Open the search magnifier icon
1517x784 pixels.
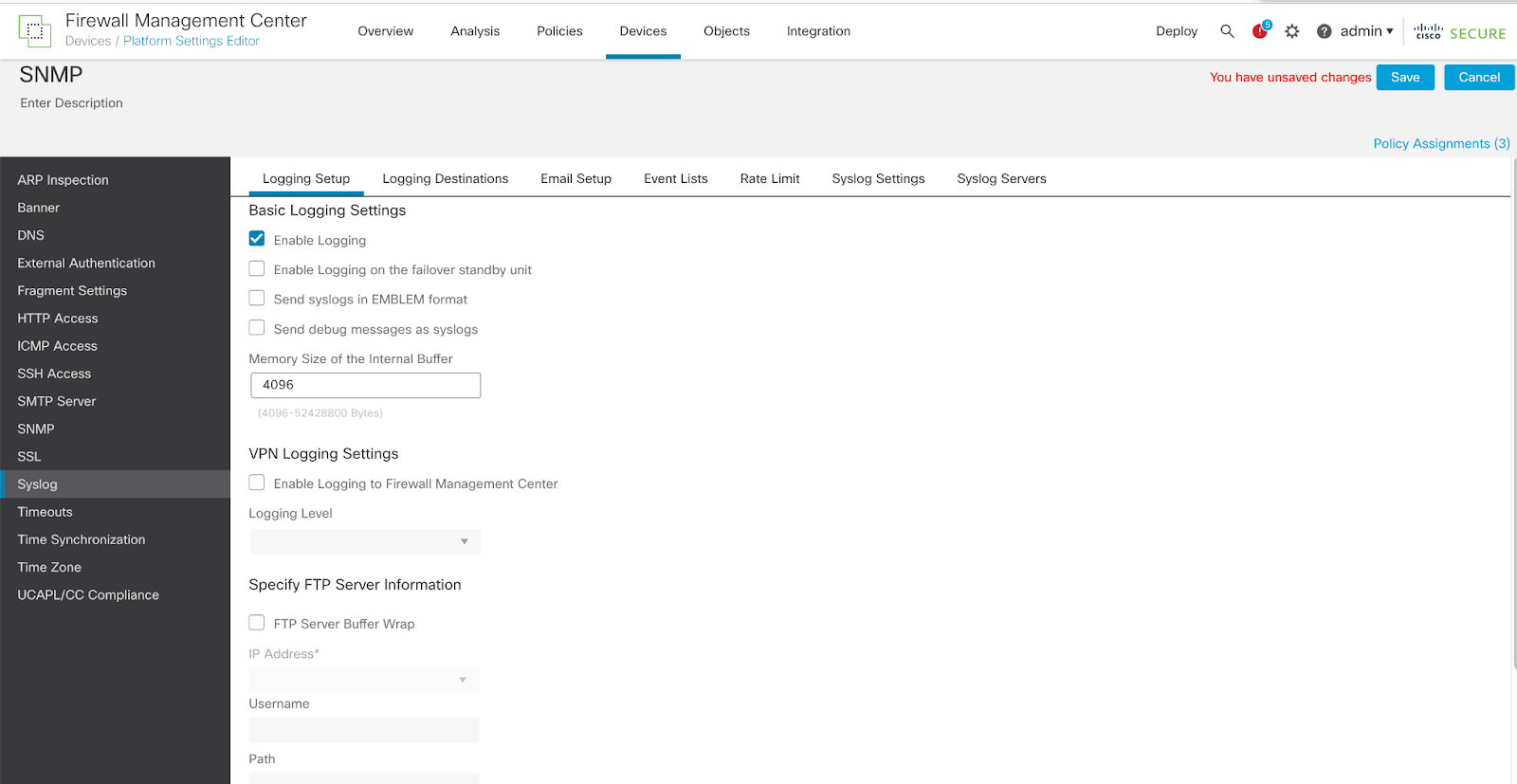point(1227,31)
